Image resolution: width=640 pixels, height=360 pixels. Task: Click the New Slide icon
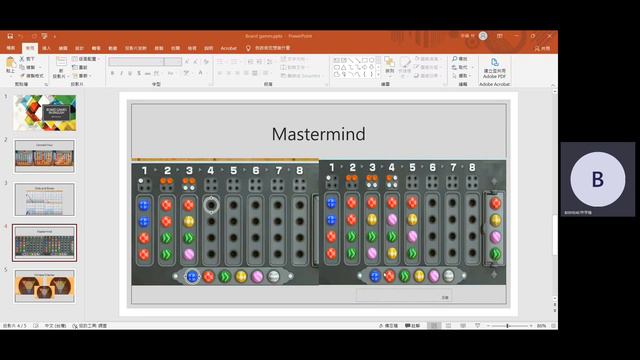click(61, 62)
